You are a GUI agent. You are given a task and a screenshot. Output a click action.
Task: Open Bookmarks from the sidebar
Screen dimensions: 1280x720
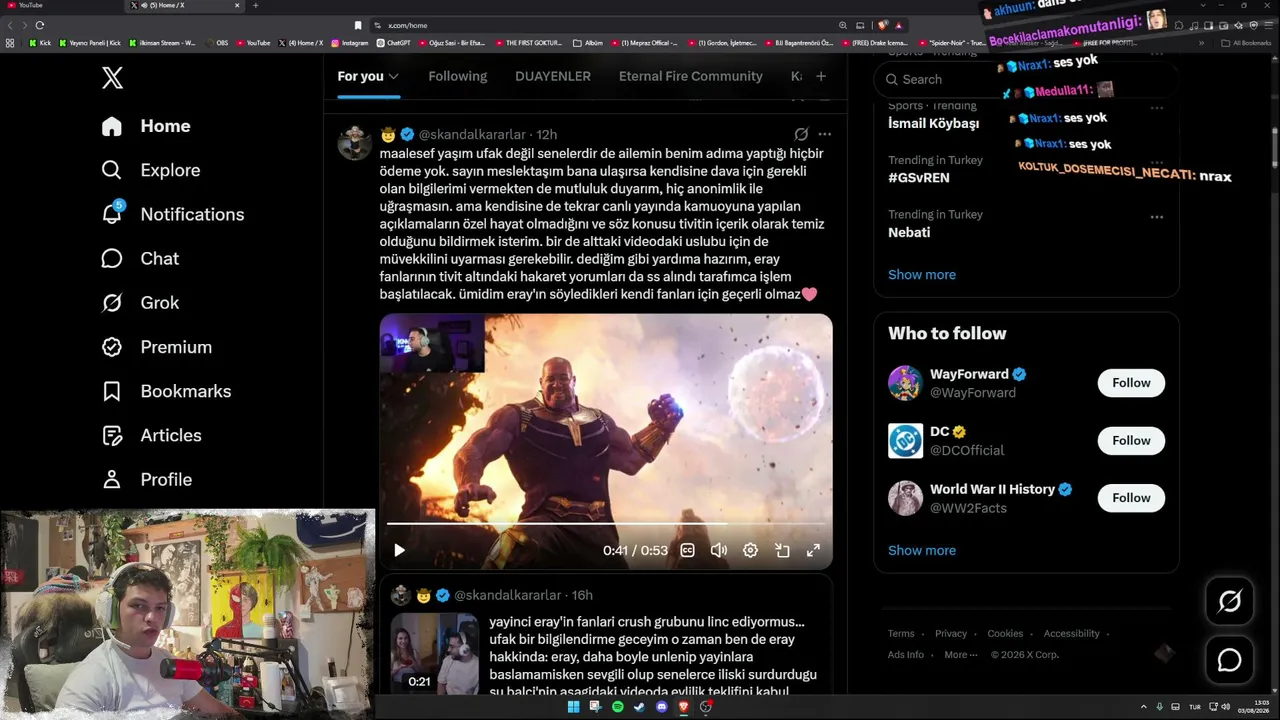(166, 391)
